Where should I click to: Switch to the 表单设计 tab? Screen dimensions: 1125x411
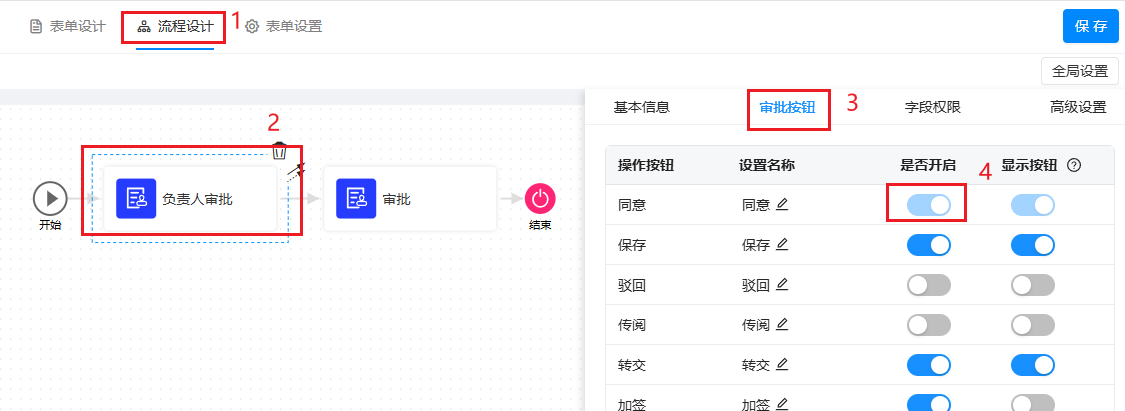click(68, 27)
